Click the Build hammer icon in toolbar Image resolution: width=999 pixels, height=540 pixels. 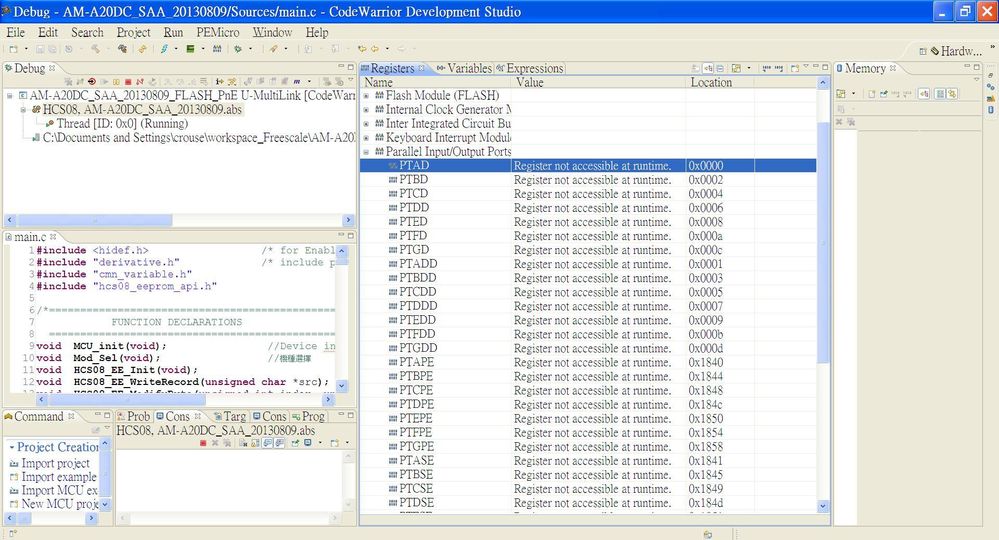click(x=96, y=49)
